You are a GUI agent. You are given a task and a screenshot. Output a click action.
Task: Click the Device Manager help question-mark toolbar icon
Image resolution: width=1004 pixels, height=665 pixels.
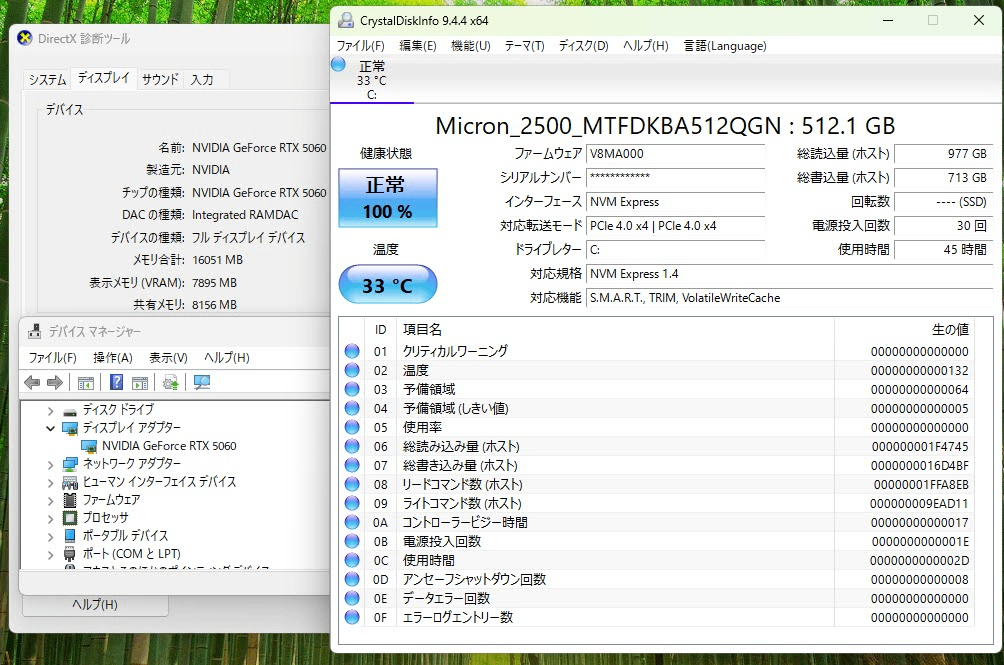[x=116, y=382]
